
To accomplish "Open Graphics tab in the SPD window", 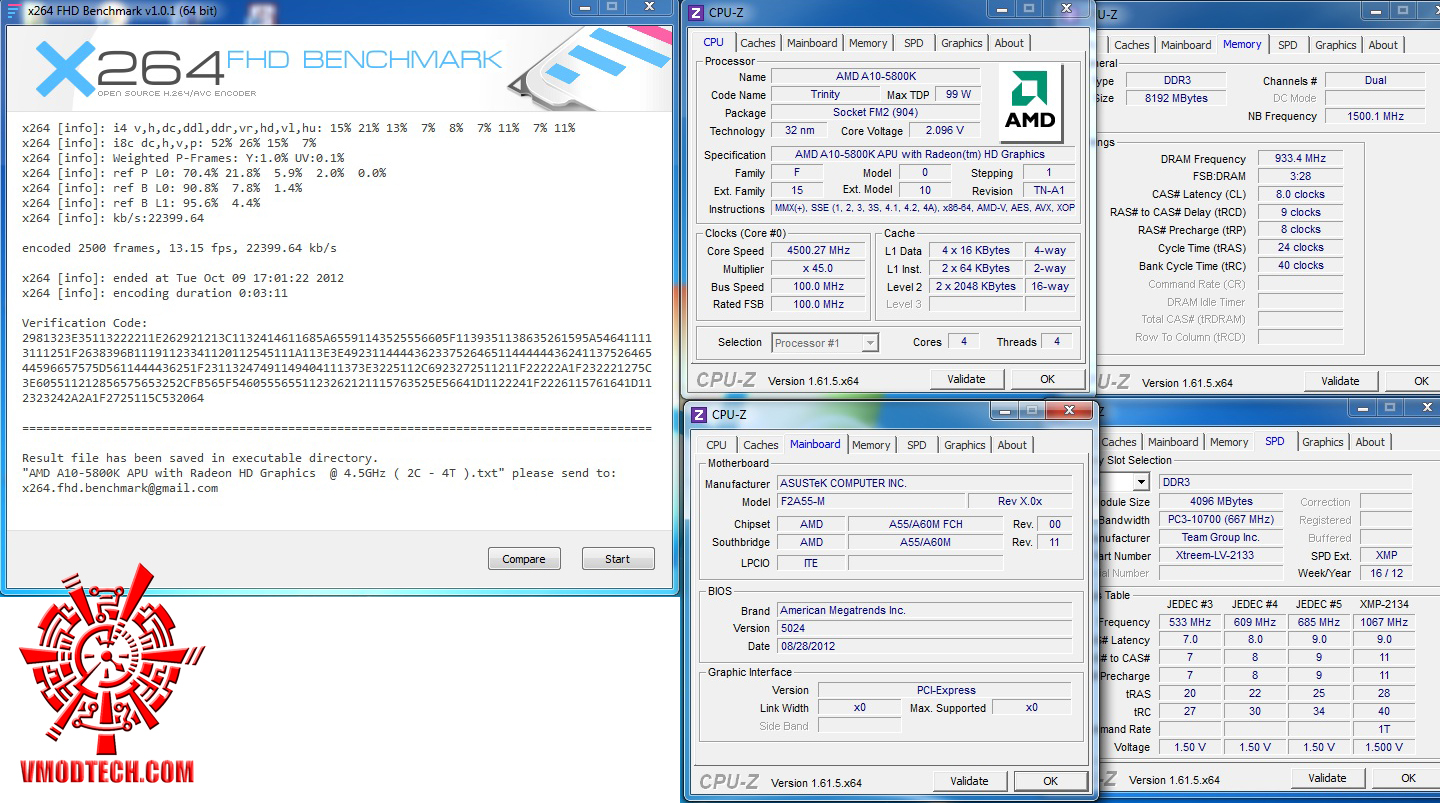I will coord(1322,442).
